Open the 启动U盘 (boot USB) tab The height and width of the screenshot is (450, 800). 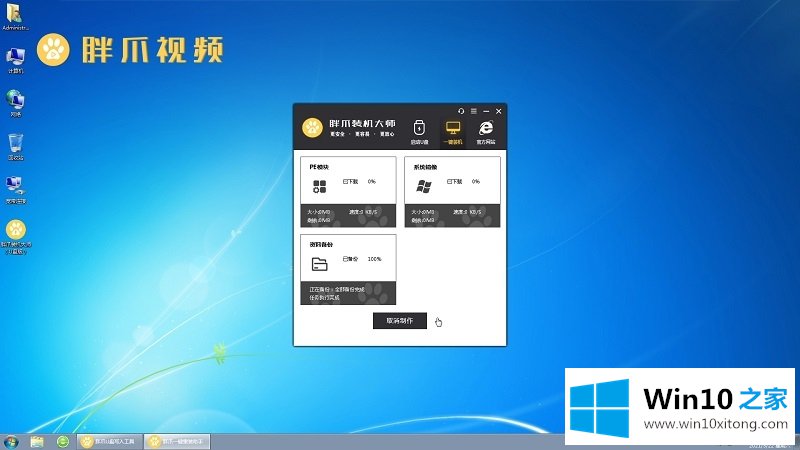[419, 131]
